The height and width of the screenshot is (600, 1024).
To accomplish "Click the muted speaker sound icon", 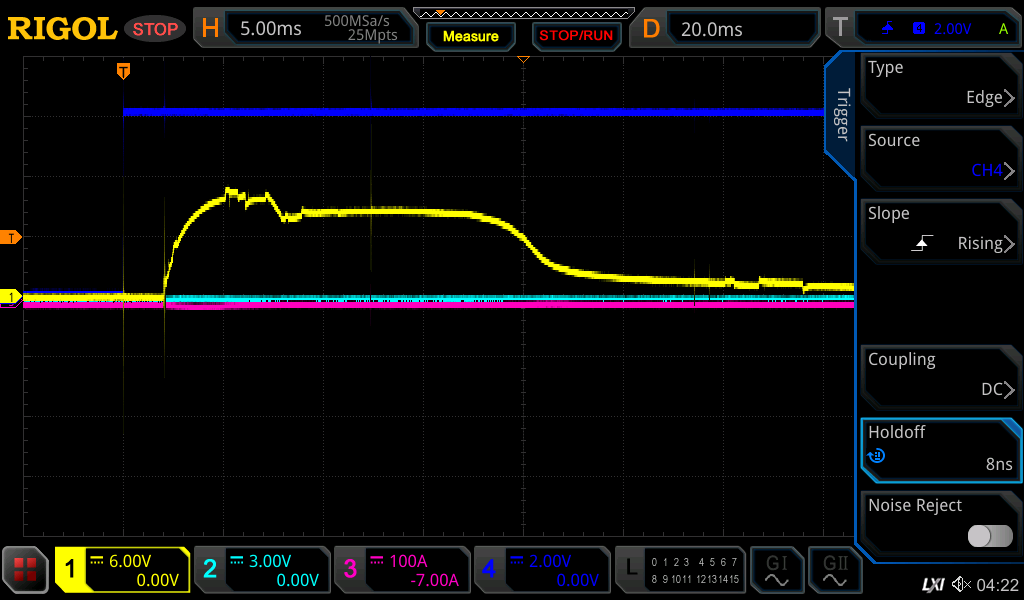I will coord(961,584).
